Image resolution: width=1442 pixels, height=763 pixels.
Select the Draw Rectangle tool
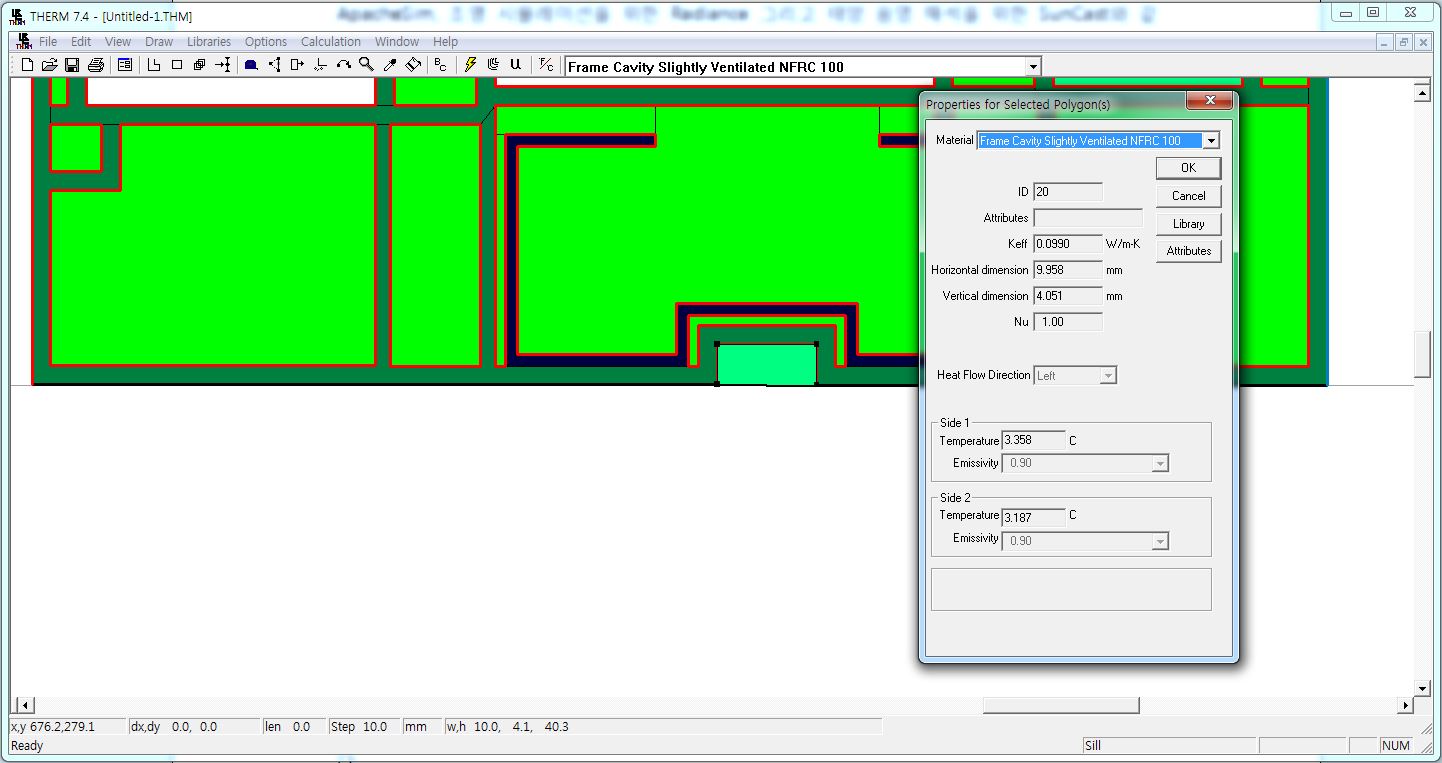pos(177,65)
